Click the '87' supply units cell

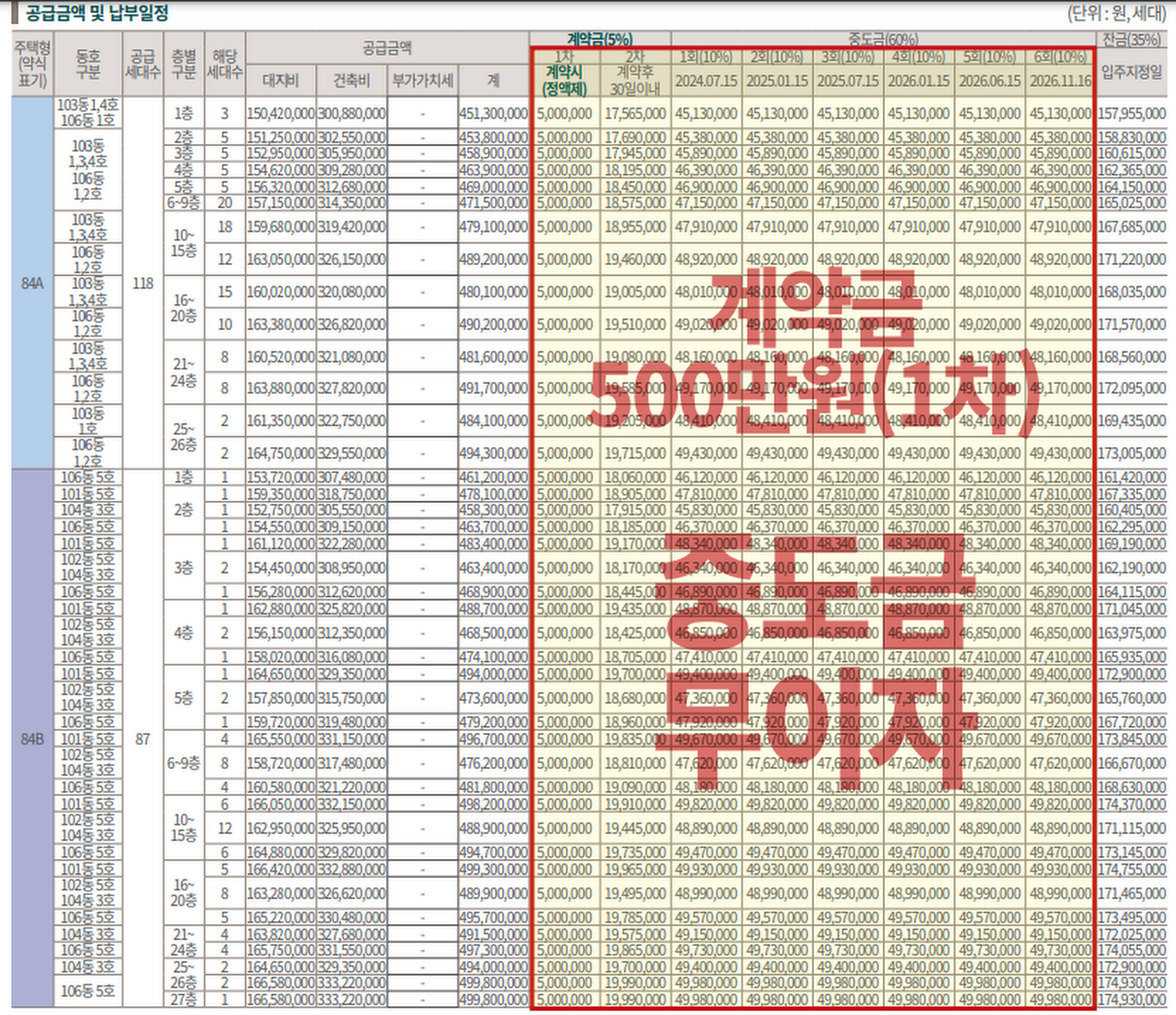click(143, 739)
